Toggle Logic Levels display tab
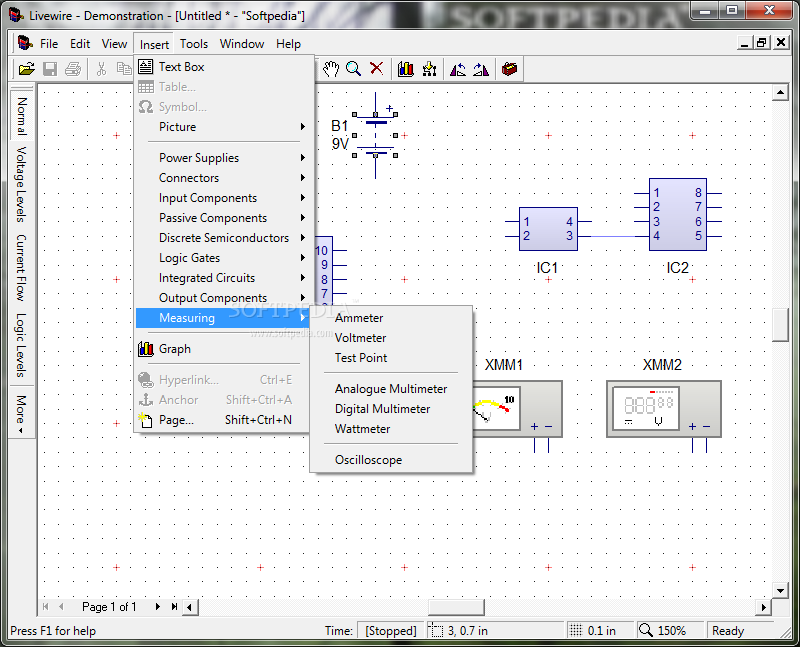 click(x=21, y=345)
